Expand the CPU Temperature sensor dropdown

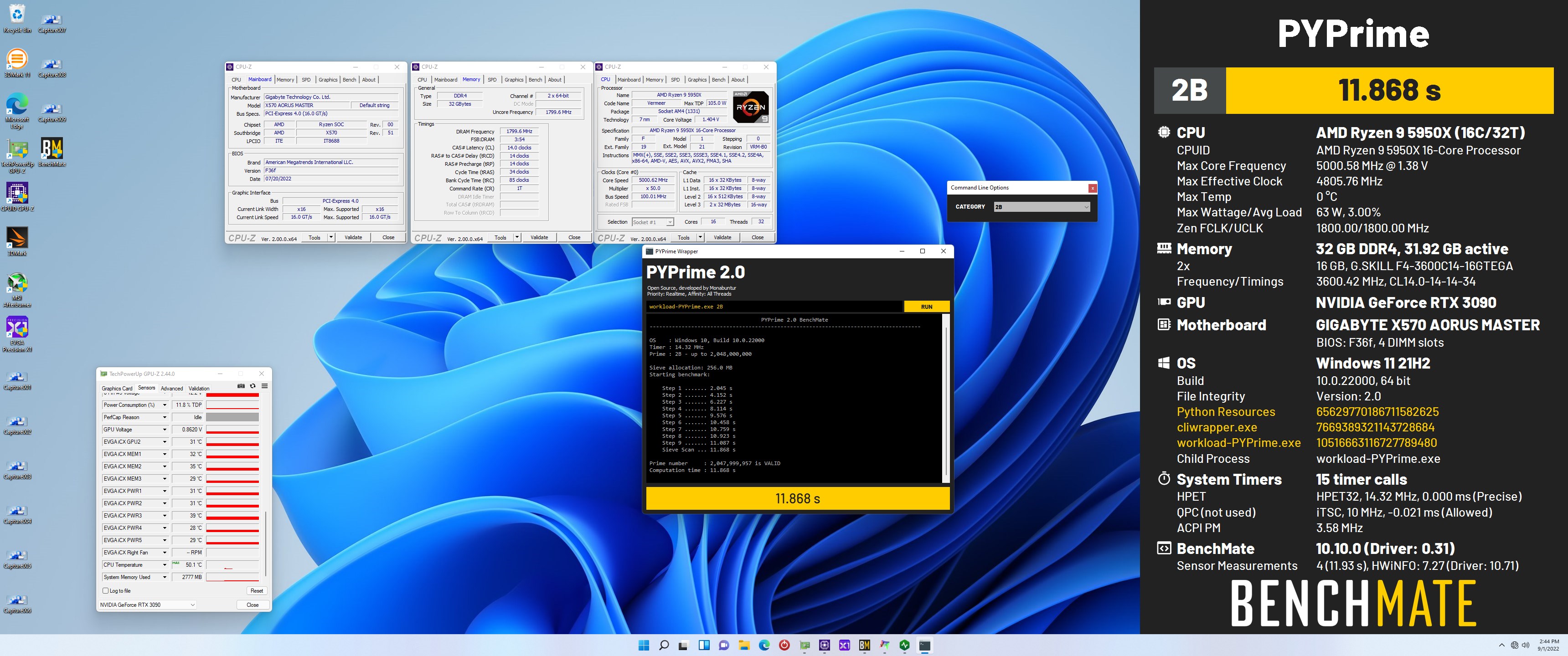click(x=165, y=565)
